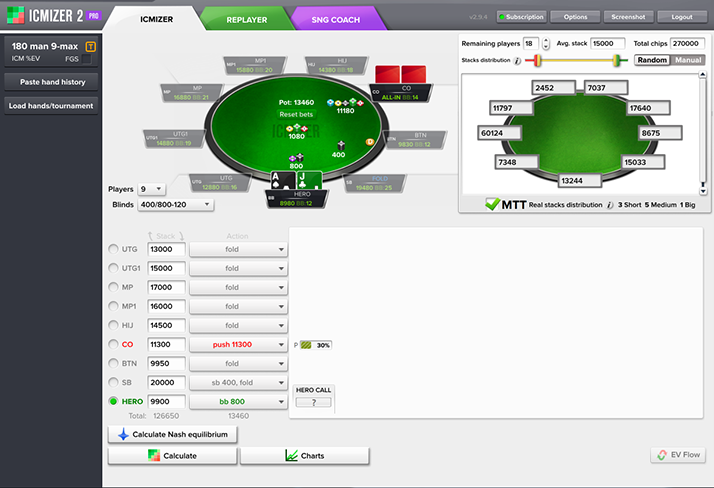This screenshot has width=714, height=488.
Task: Click the Total chips input field
Action: tap(687, 44)
